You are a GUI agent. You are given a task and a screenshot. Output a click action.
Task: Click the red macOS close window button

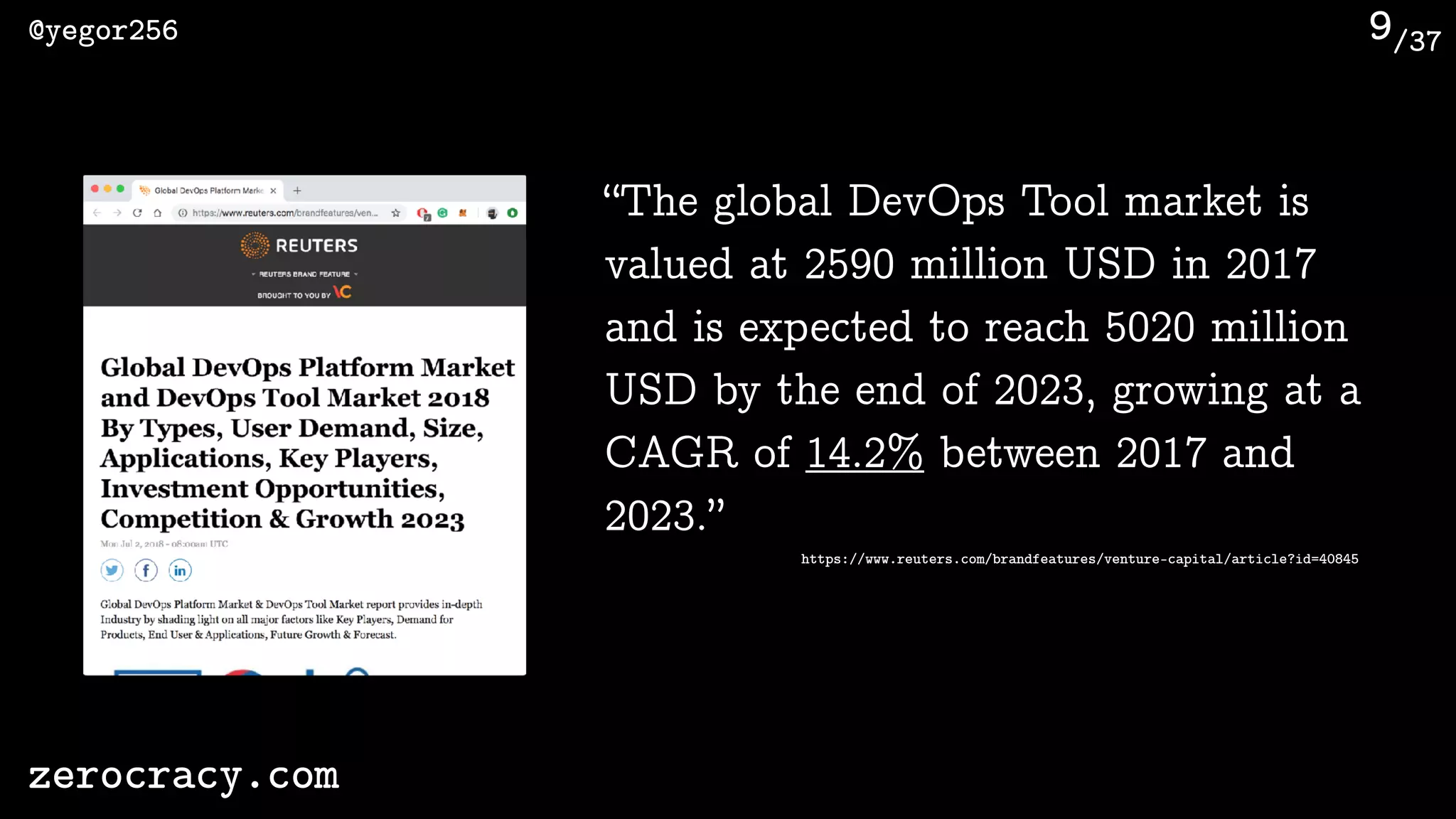point(95,189)
